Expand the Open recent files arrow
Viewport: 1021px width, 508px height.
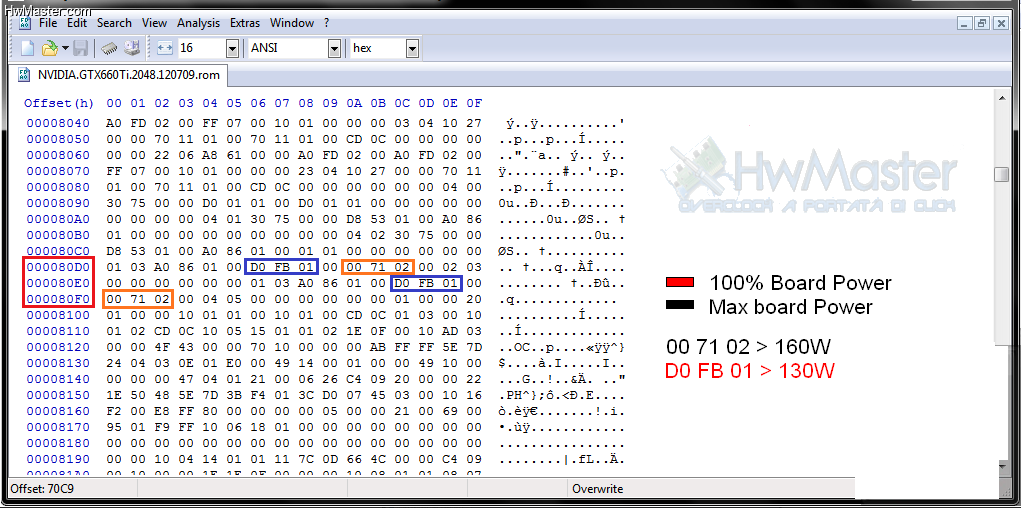click(65, 49)
